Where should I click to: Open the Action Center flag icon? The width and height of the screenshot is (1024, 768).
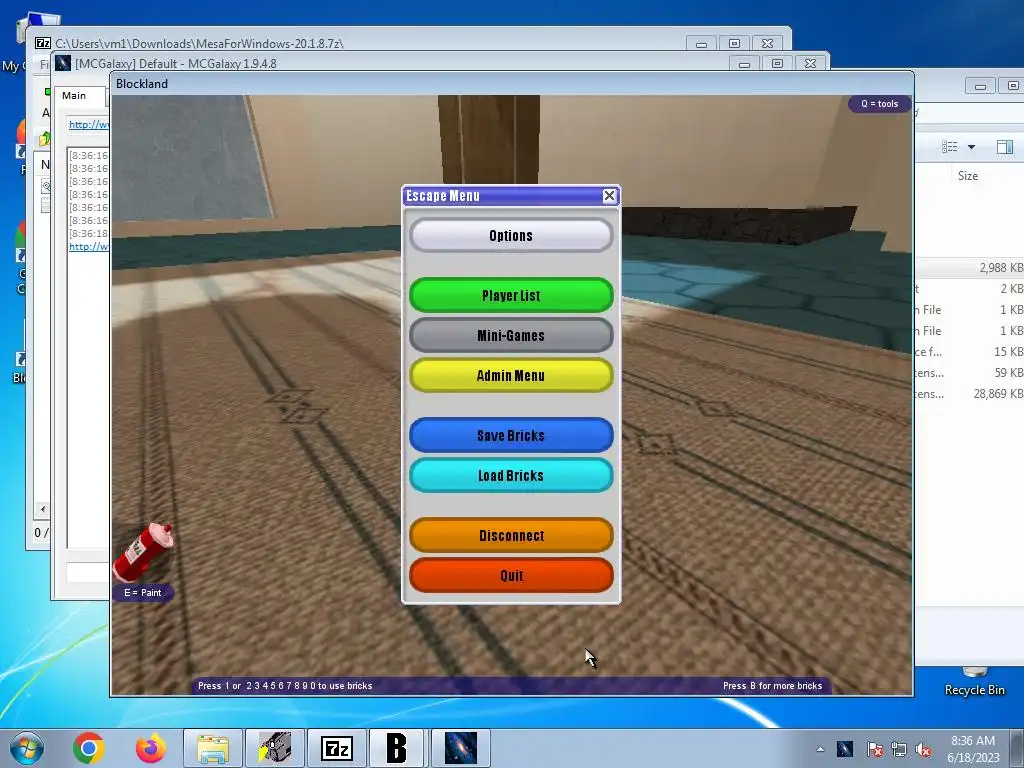(874, 749)
